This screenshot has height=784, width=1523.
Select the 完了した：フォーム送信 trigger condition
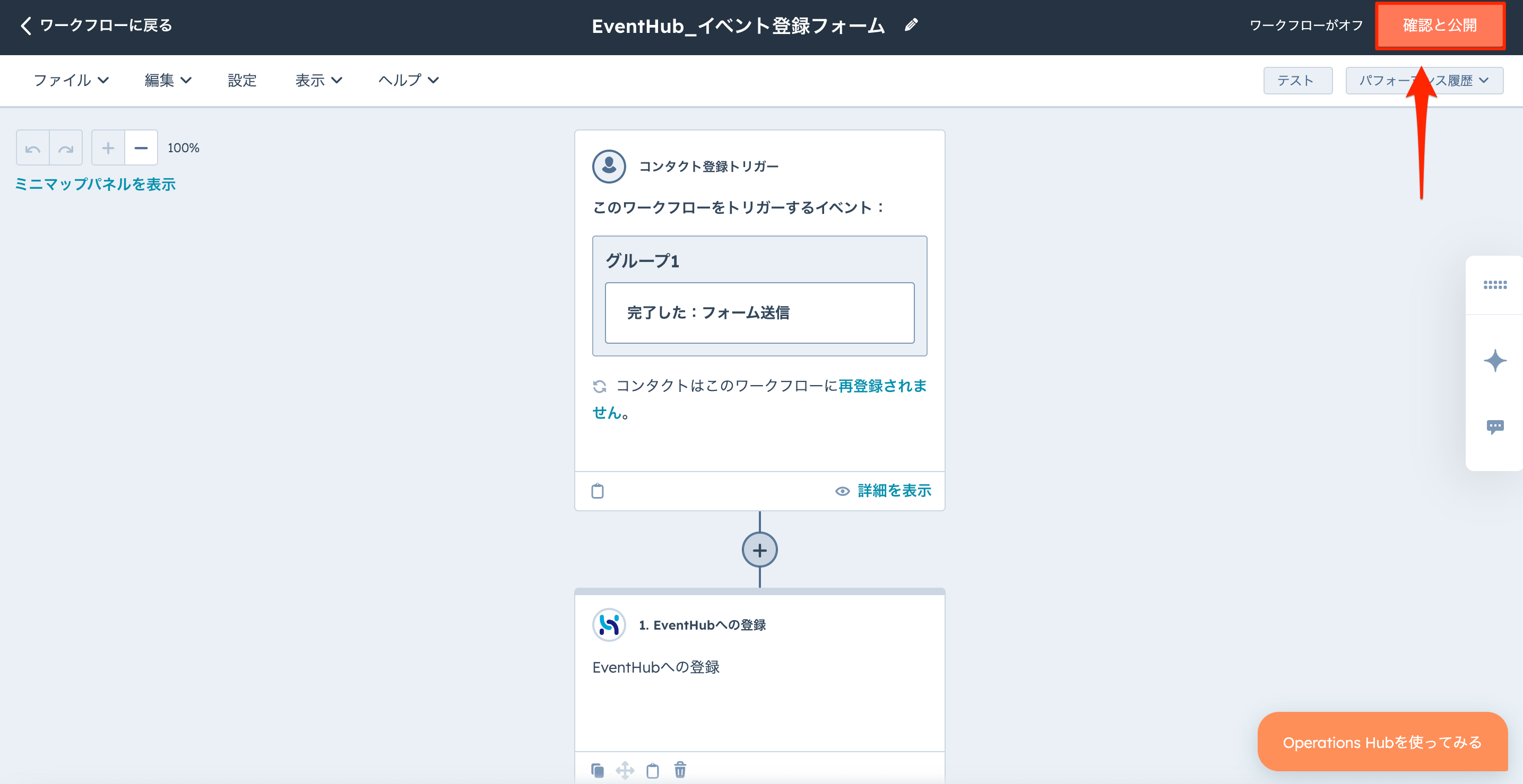760,312
